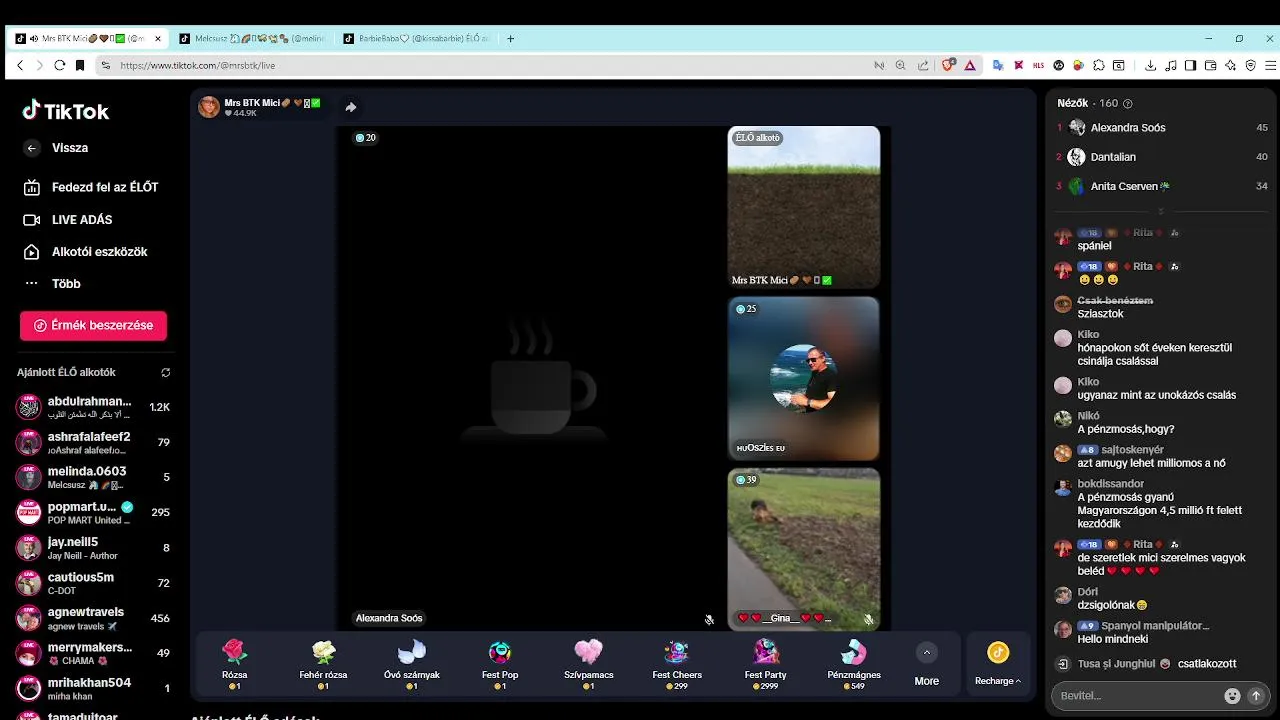
Task: Share the live stream with arrow icon
Action: point(351,107)
